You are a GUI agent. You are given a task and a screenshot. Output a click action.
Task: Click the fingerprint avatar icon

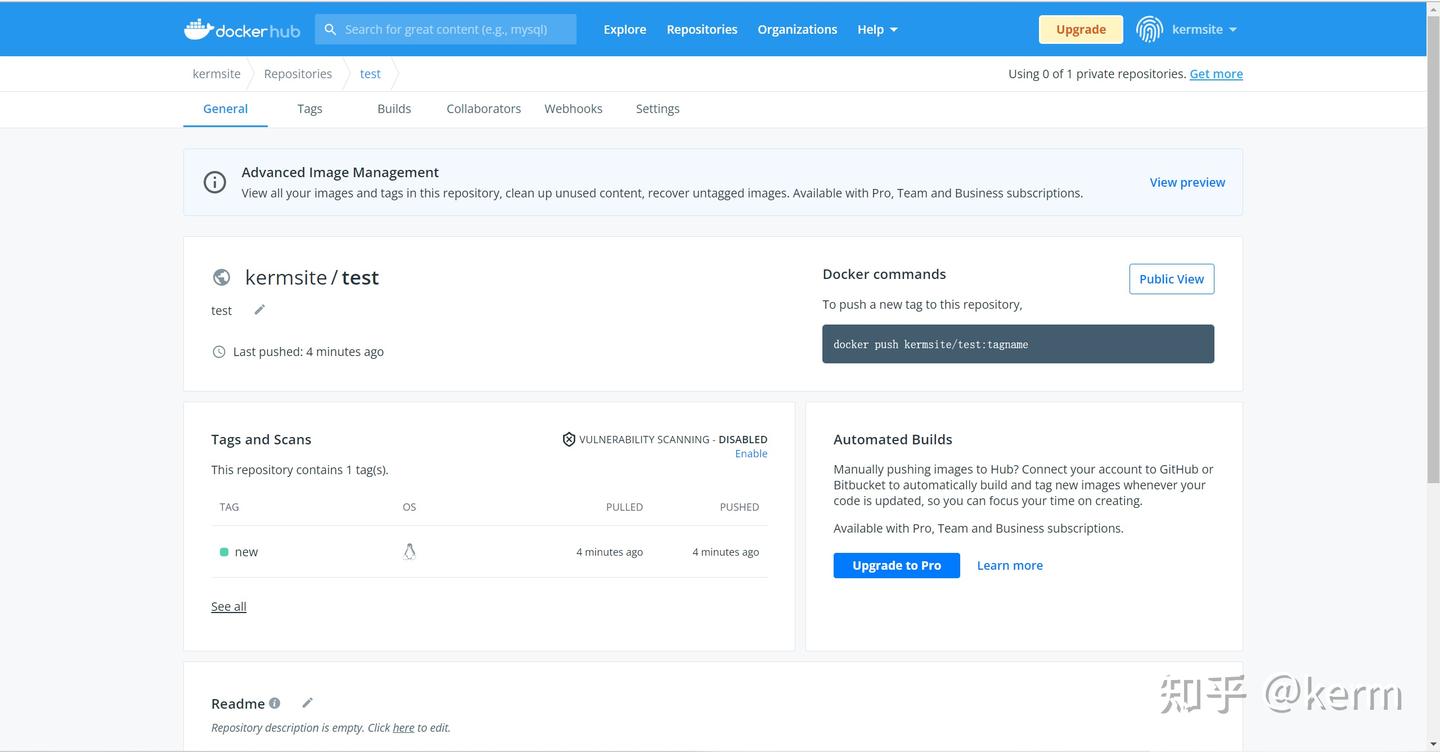(x=1149, y=29)
